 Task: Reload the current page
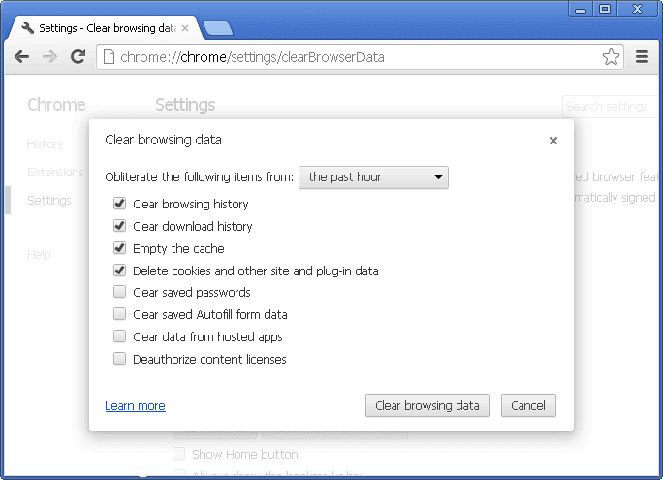pyautogui.click(x=78, y=57)
